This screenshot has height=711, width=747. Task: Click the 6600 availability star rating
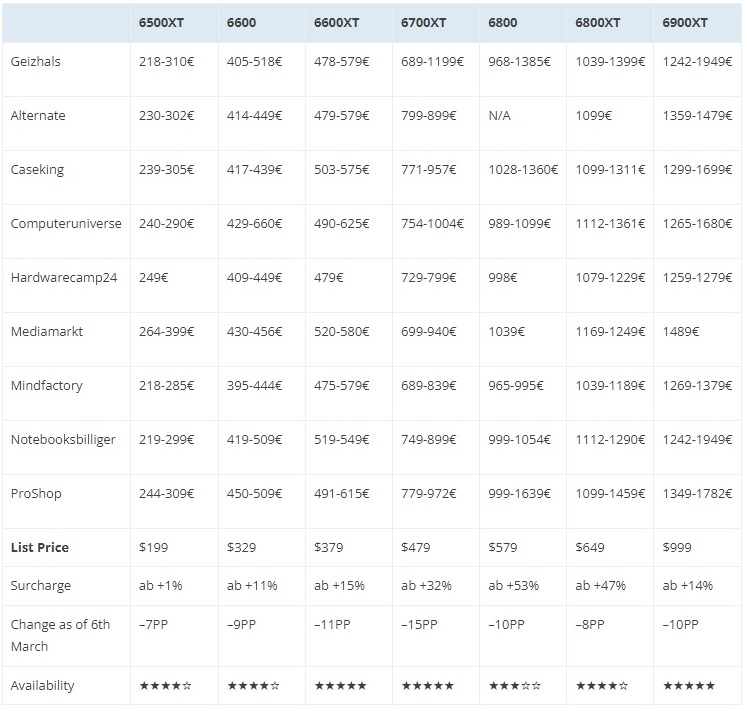coord(252,686)
